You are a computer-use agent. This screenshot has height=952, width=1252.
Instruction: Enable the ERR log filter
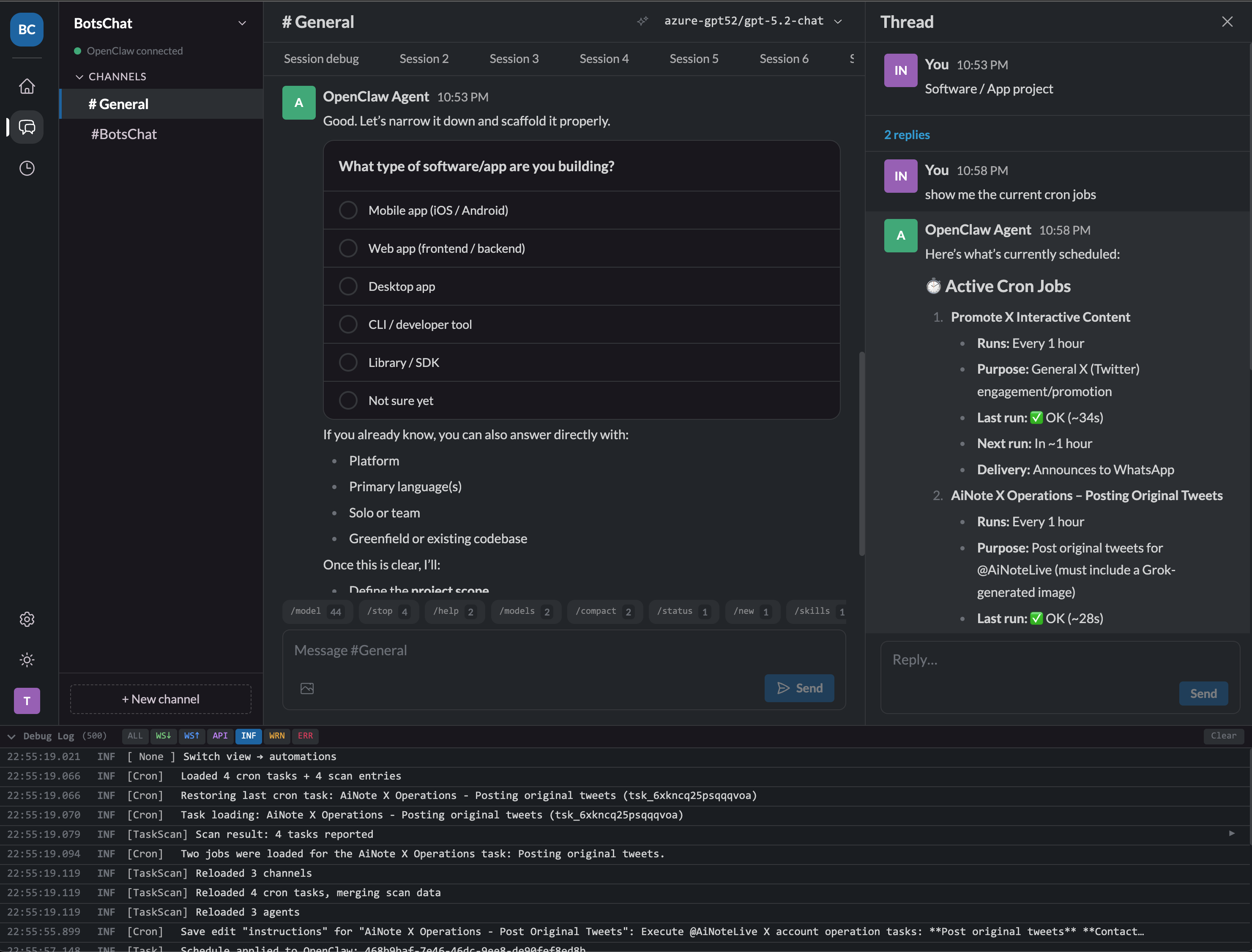click(305, 736)
